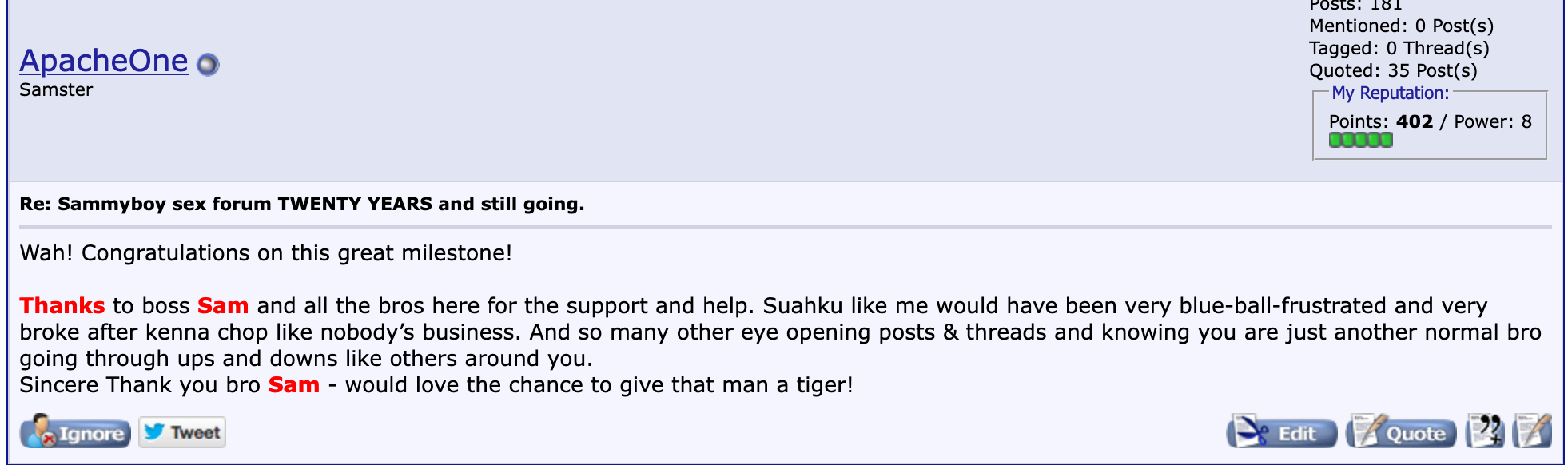
Task: Click red Sam after the word boss
Action: [x=223, y=306]
